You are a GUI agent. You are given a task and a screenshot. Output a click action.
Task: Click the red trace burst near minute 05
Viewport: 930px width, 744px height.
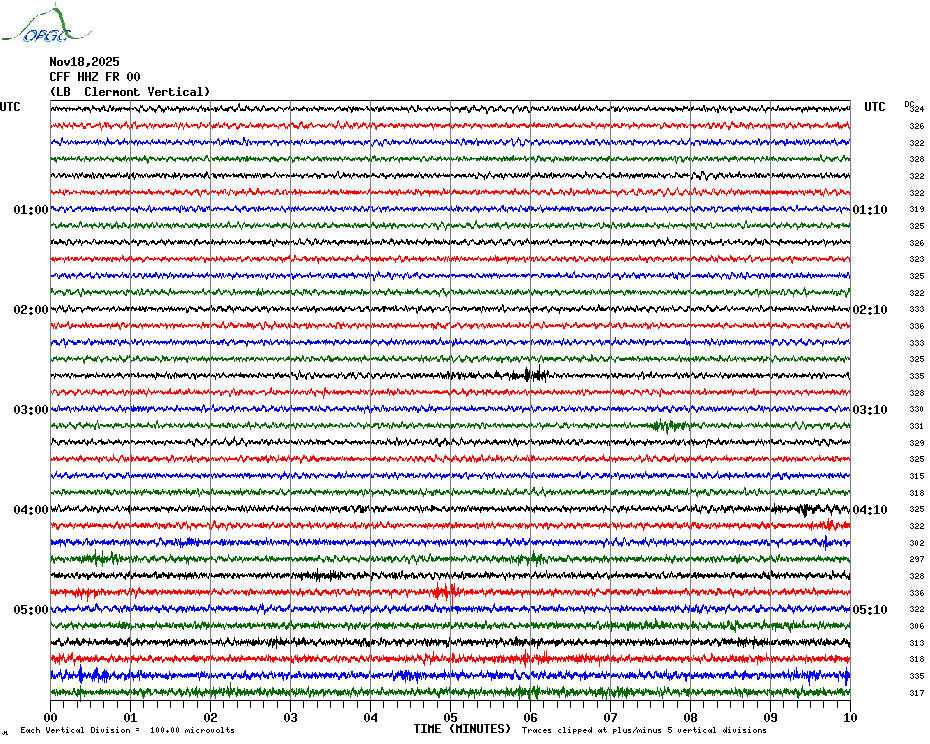pyautogui.click(x=447, y=592)
